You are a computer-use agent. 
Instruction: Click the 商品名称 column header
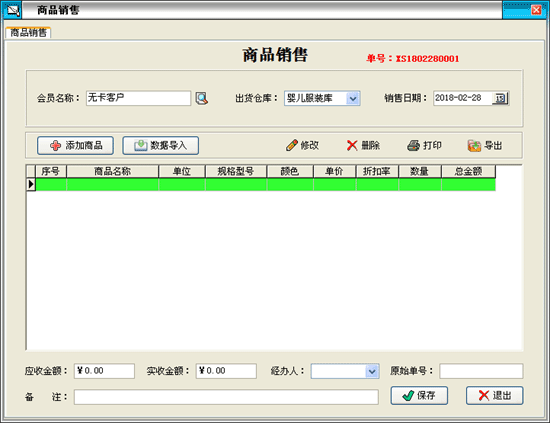pos(113,171)
